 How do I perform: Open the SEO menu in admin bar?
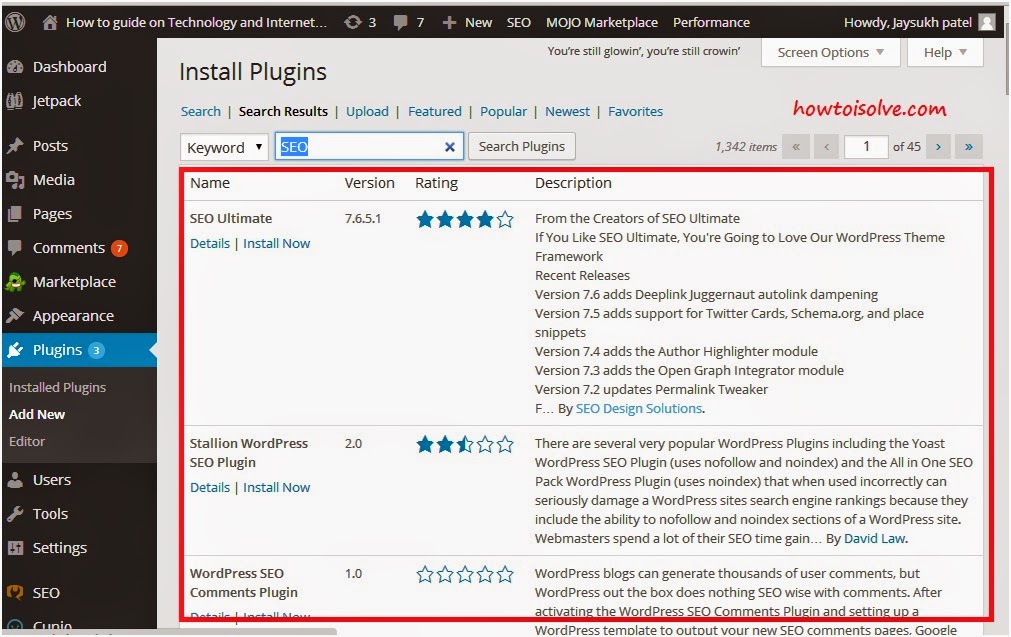(x=518, y=23)
